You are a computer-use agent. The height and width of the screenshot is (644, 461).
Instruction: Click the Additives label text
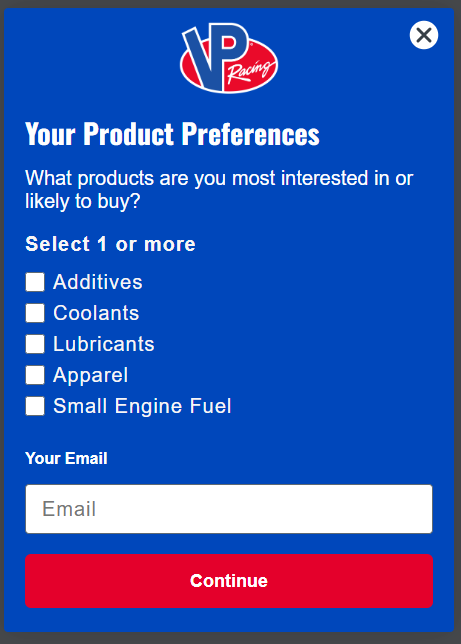coord(98,282)
